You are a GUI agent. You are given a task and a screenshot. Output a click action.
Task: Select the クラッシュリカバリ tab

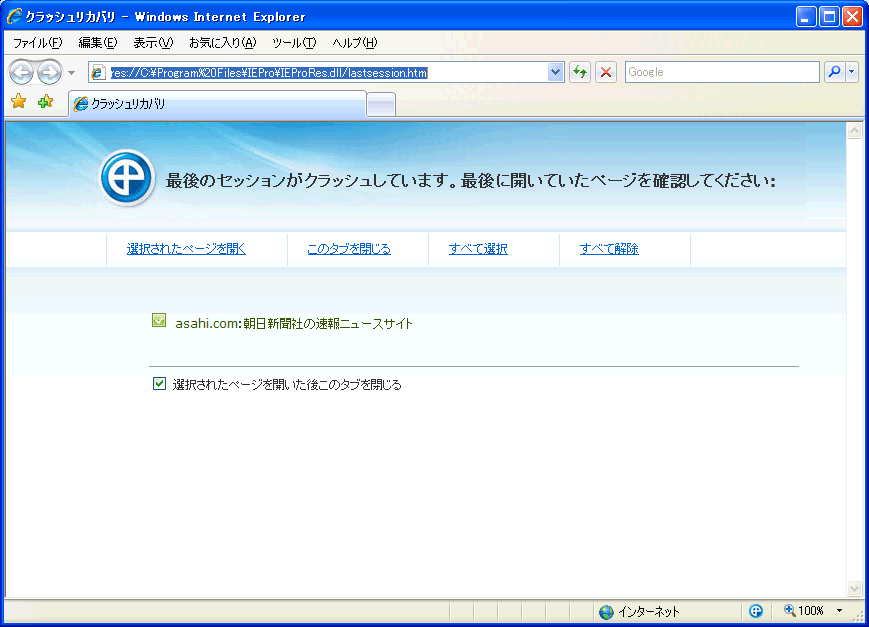pos(217,104)
